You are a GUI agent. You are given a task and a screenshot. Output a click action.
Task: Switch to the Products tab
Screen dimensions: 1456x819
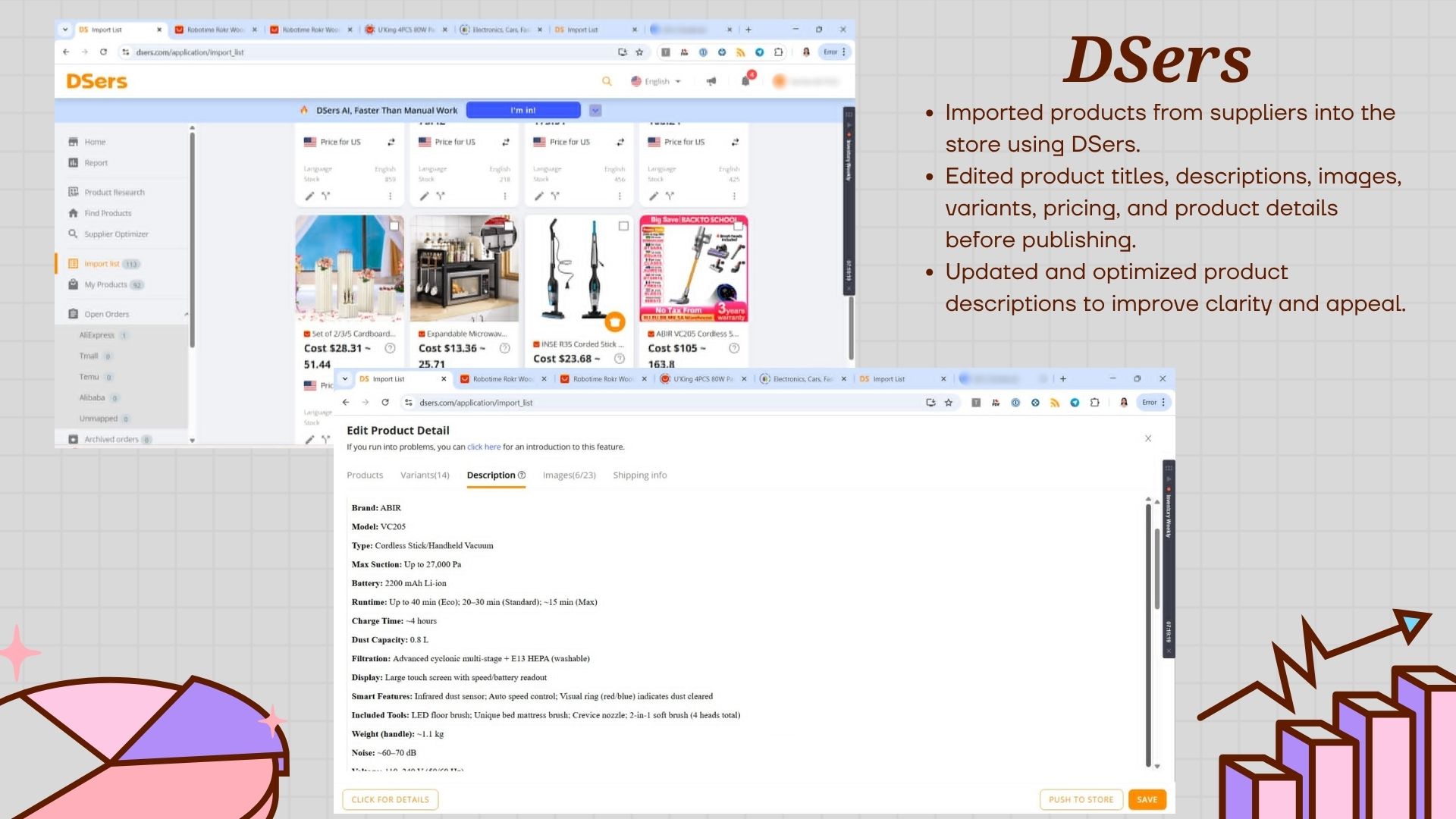click(365, 475)
